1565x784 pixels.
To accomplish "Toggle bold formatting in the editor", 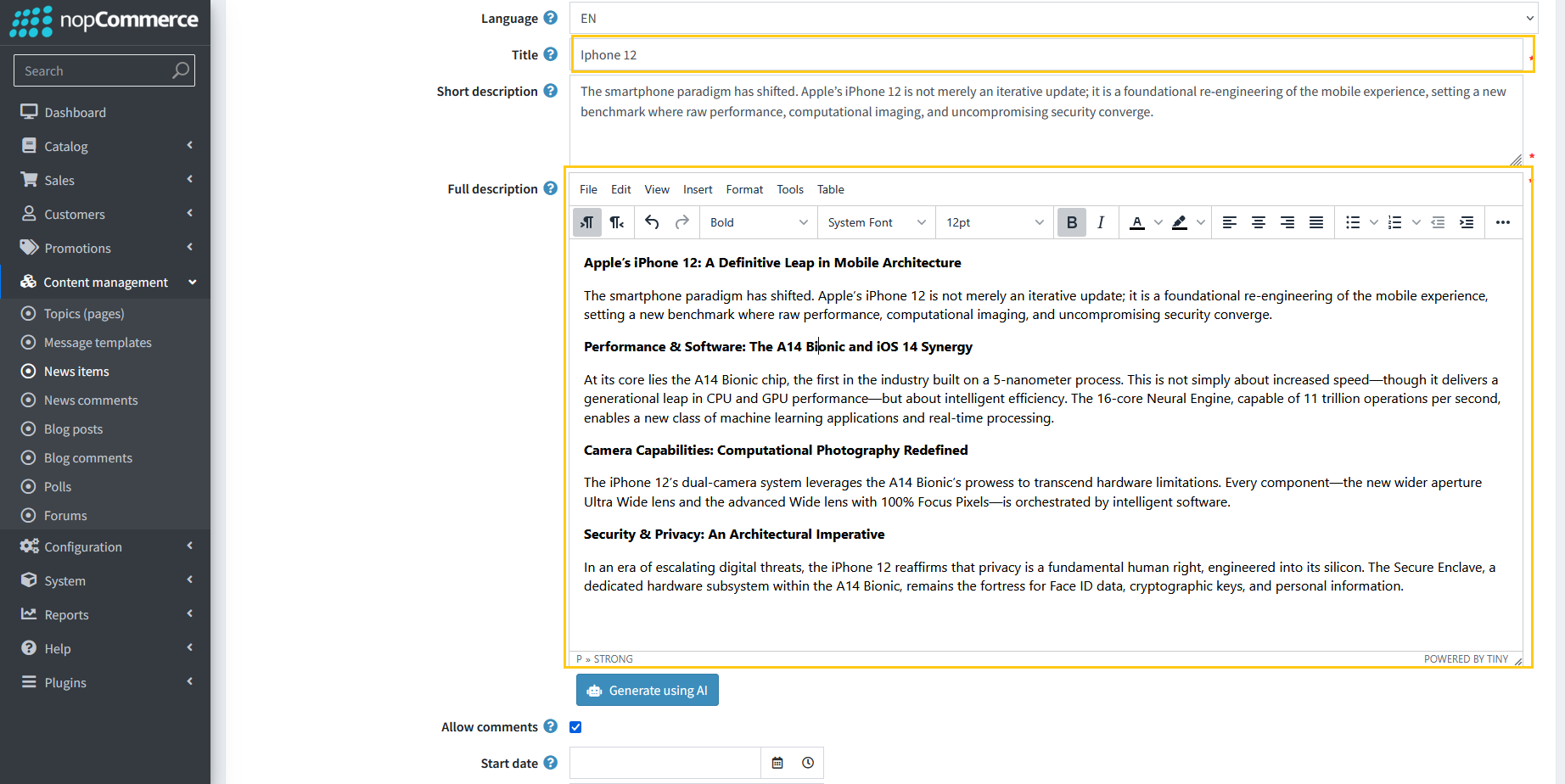I will point(1071,222).
